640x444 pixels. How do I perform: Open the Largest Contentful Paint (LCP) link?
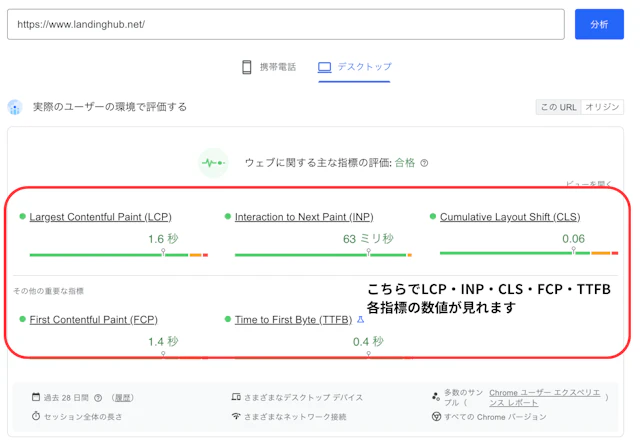pyautogui.click(x=100, y=217)
